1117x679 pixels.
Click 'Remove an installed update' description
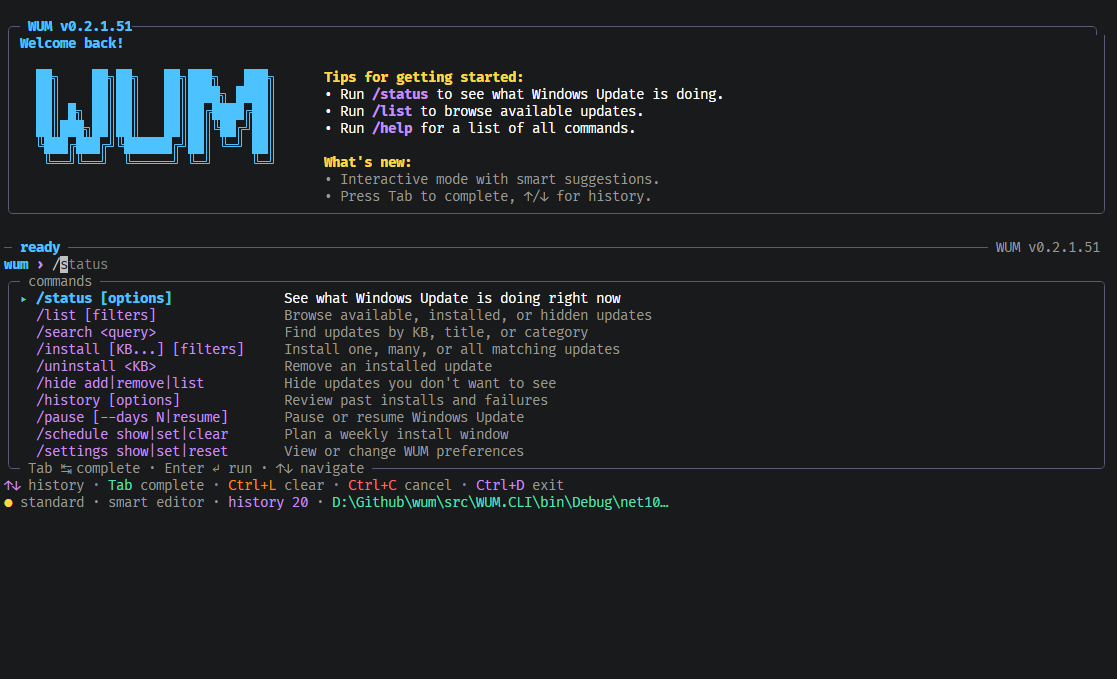click(388, 366)
